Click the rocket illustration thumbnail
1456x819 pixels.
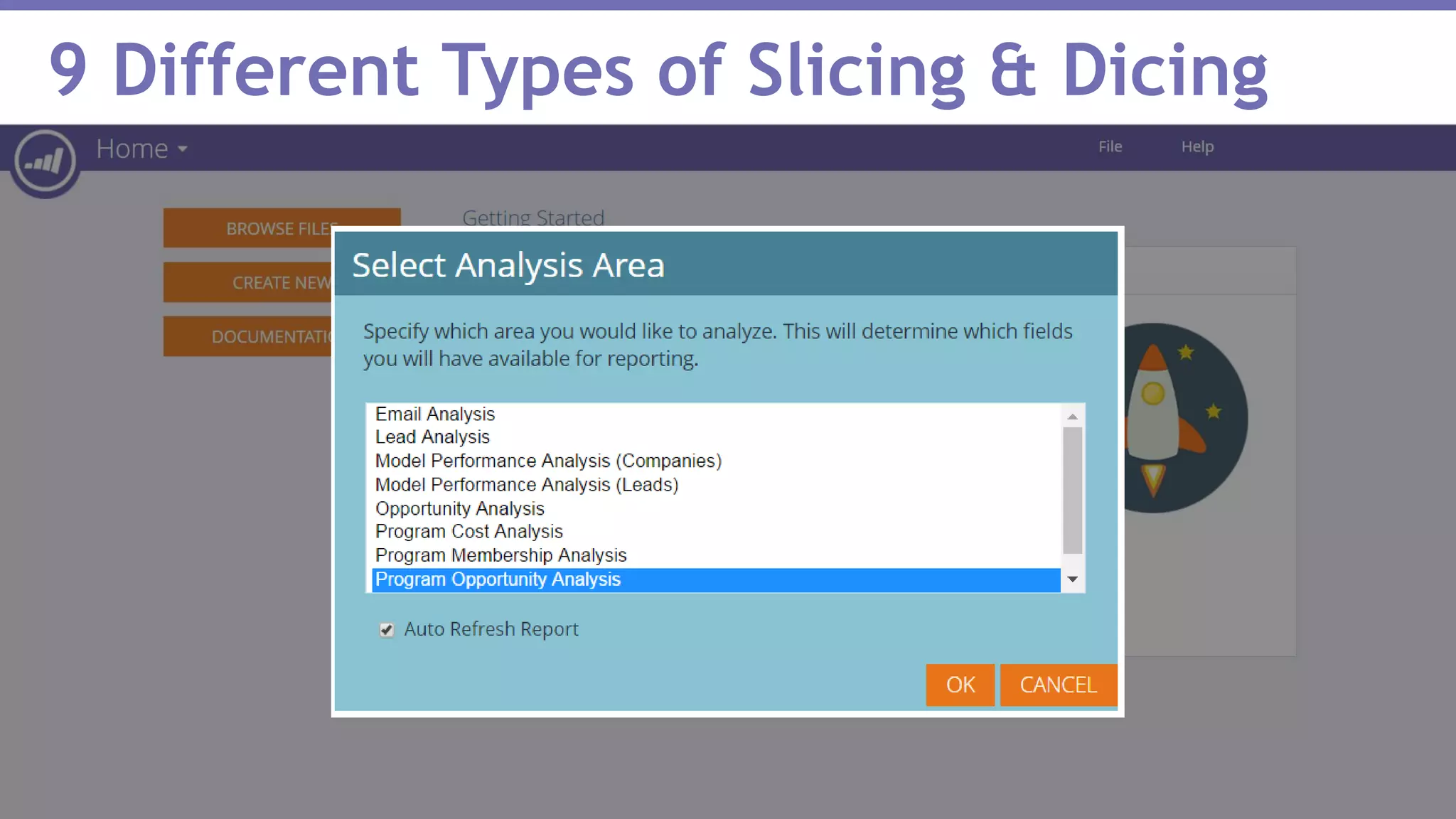pos(1186,418)
